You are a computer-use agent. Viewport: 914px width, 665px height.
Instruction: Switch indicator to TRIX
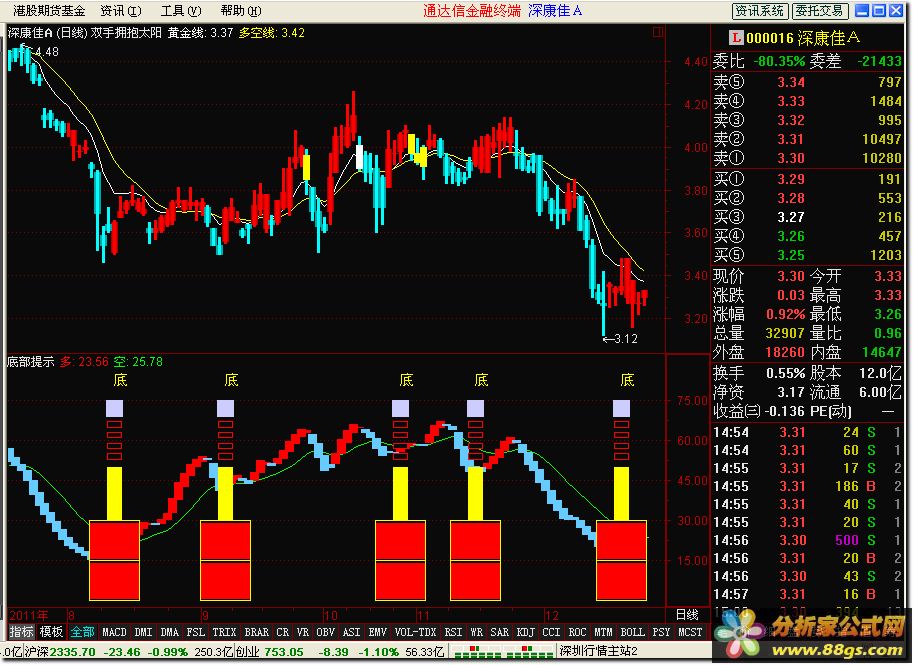point(224,632)
